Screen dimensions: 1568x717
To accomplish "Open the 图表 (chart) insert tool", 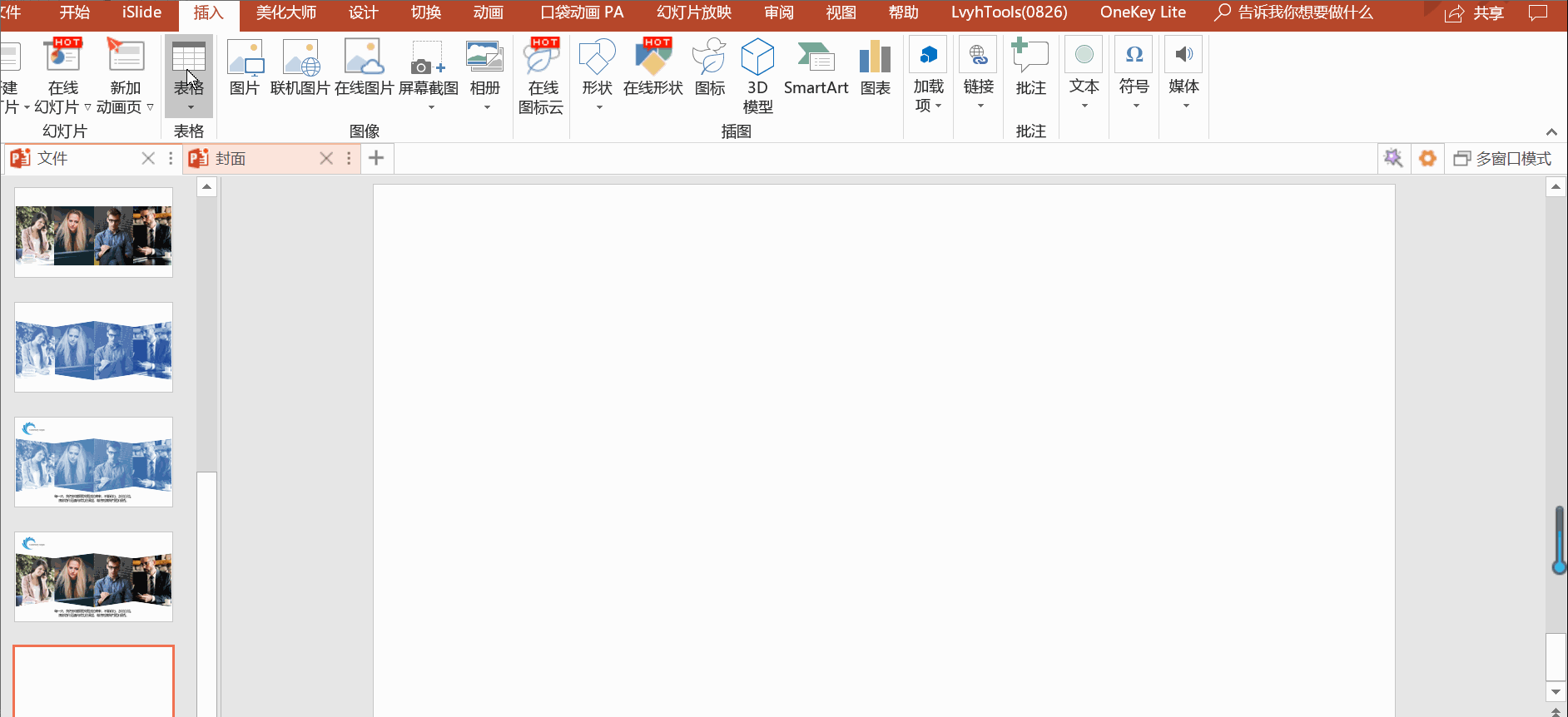I will 875,68.
